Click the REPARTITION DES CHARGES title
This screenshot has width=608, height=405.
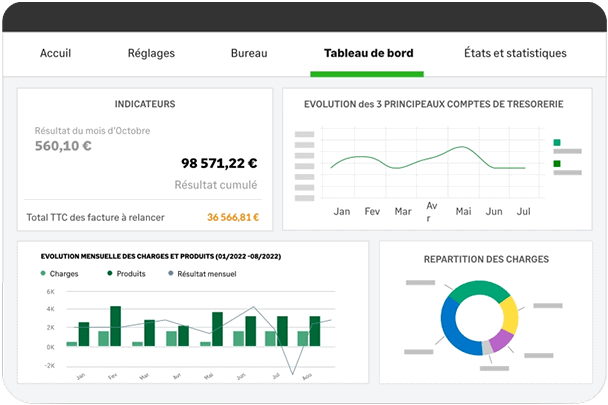486,259
